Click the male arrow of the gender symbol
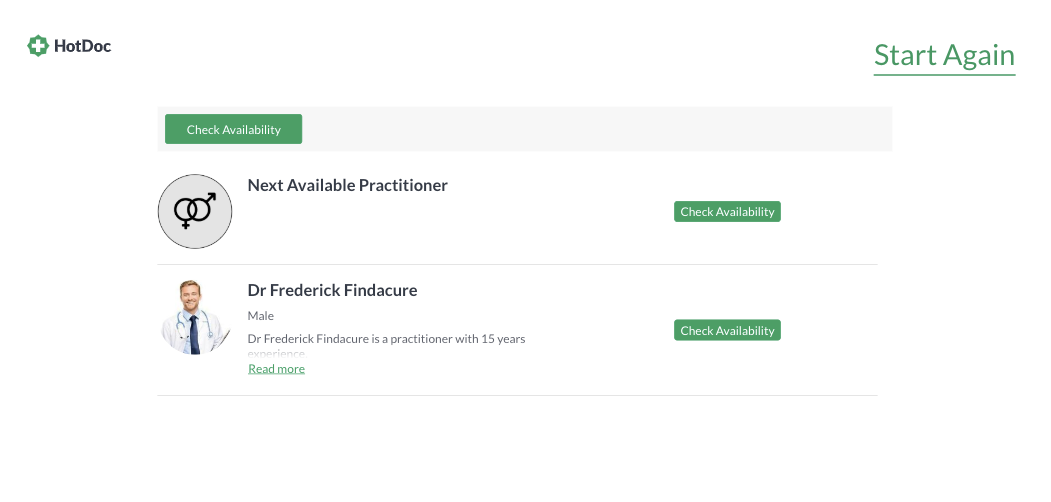The height and width of the screenshot is (502, 1051). 210,198
